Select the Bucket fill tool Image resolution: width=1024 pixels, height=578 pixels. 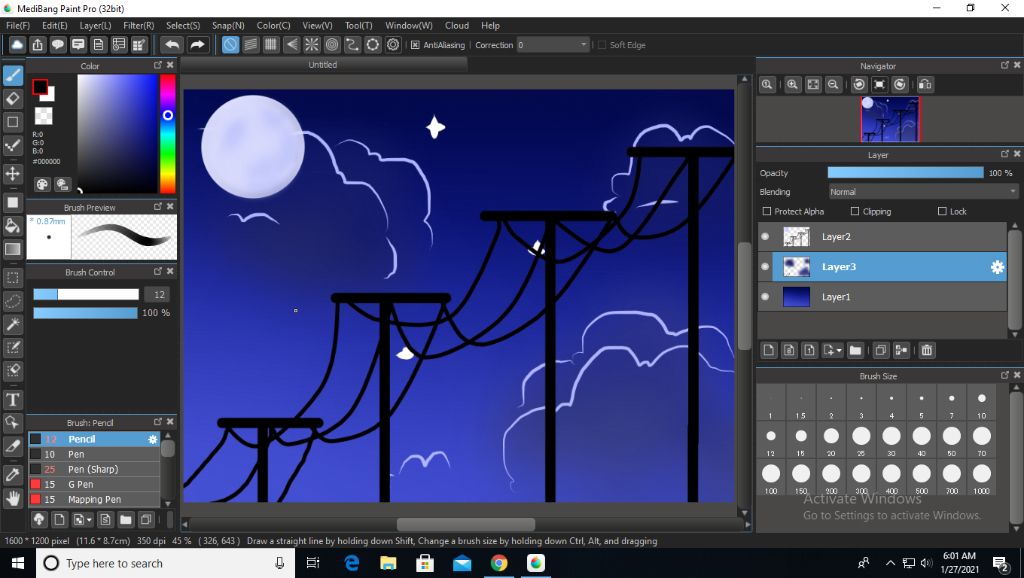[x=13, y=225]
